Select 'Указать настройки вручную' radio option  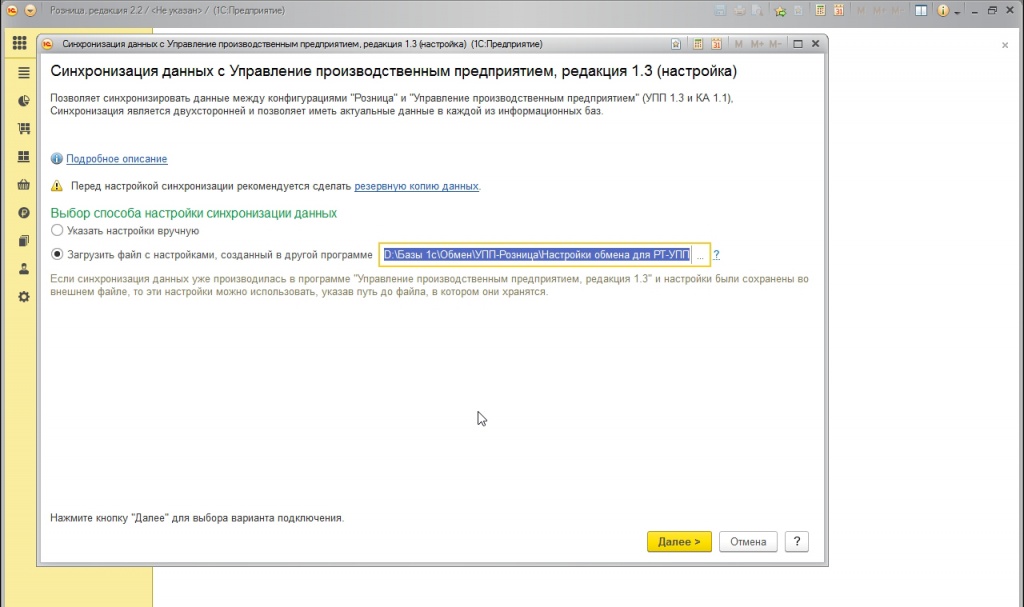(57, 231)
